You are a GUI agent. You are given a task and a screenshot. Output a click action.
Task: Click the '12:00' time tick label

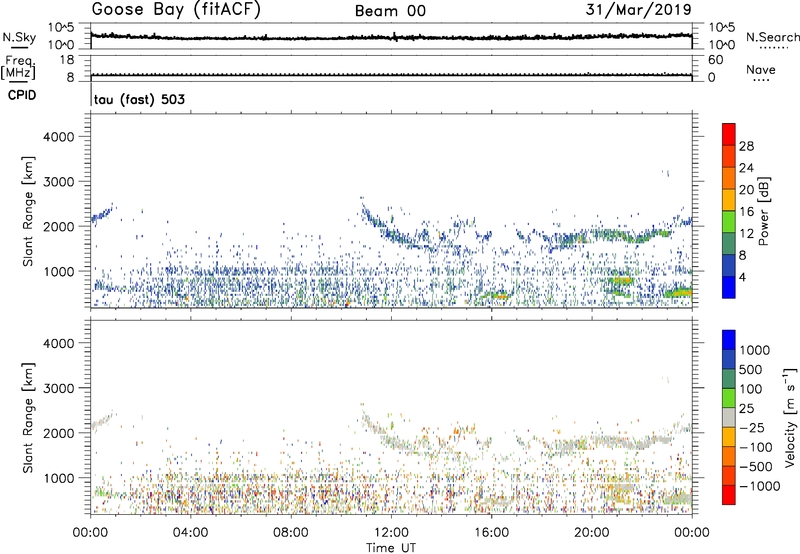pos(391,533)
